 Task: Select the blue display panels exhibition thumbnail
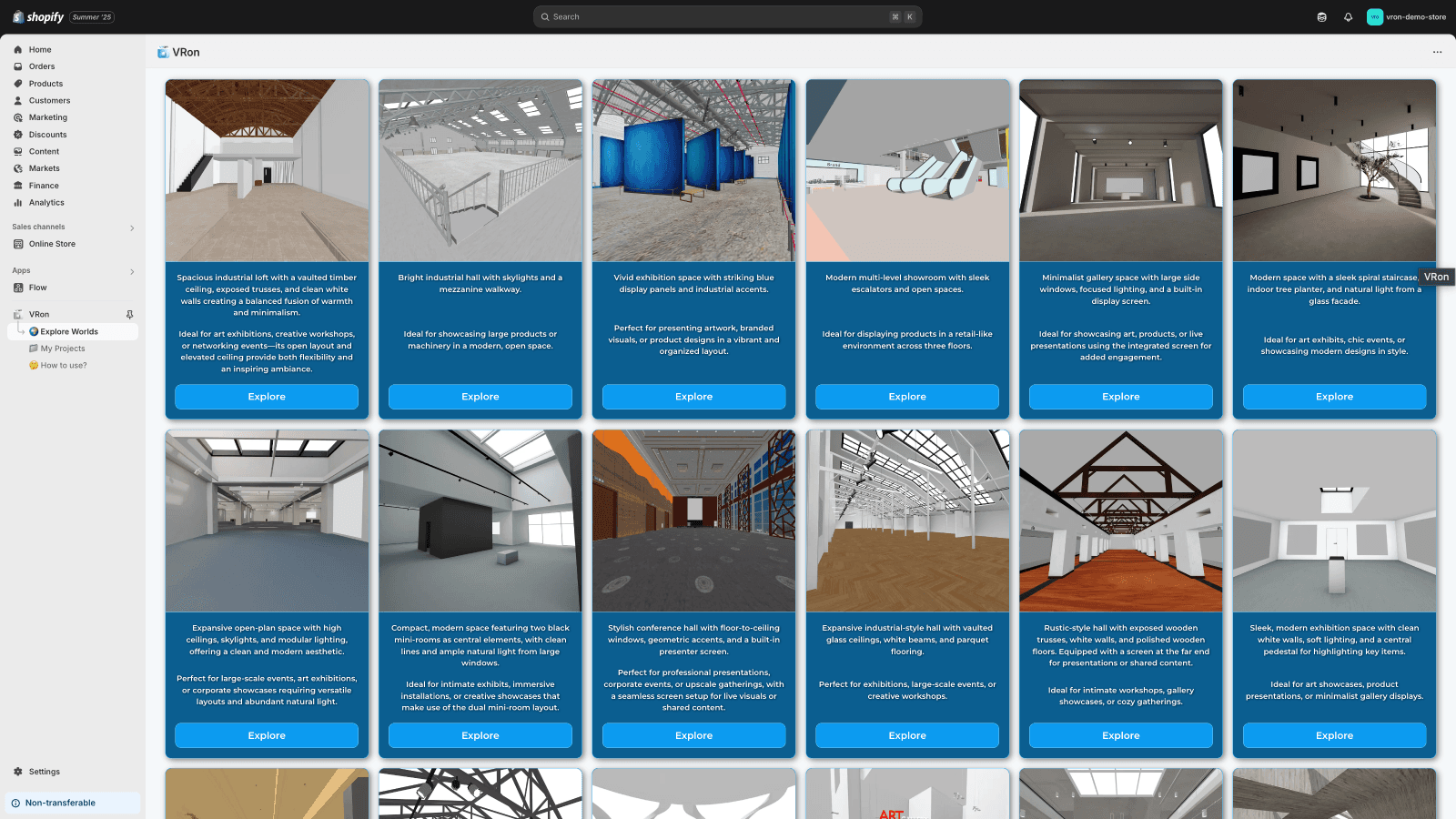pyautogui.click(x=693, y=170)
